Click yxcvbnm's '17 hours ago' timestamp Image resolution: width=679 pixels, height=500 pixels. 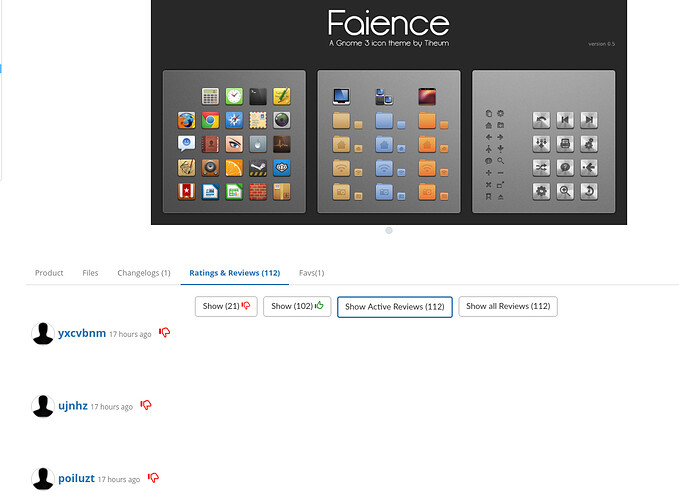130,334
